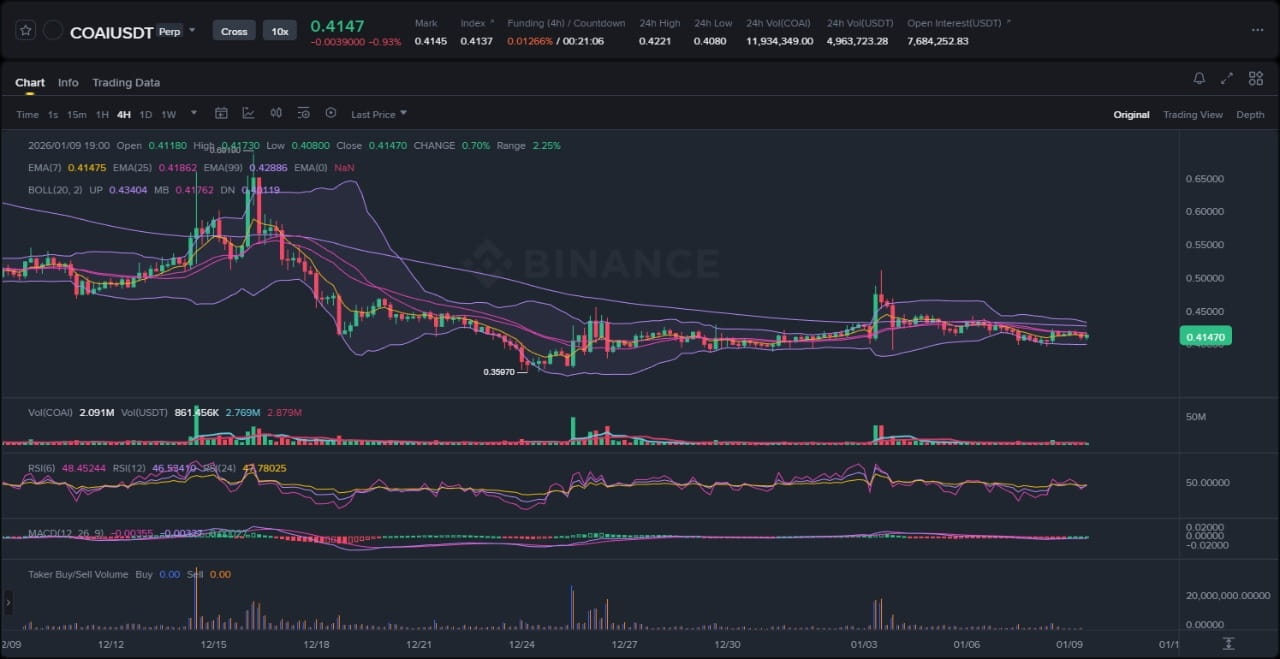This screenshot has width=1280, height=659.
Task: Click the Perp contract tag
Action: pos(170,31)
